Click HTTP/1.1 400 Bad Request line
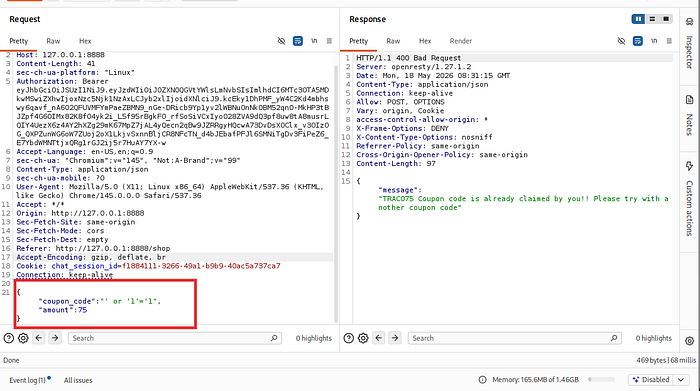Viewport: 700px width, 391px height. [x=408, y=58]
